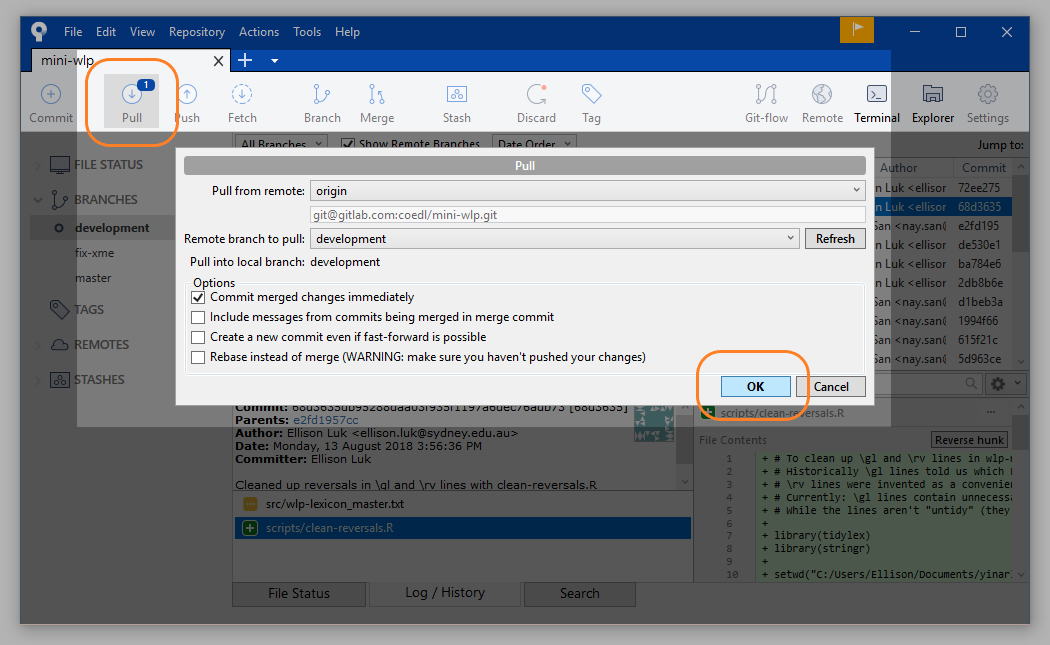The height and width of the screenshot is (645, 1050).
Task: Toggle Show Remote Branches checkbox
Action: tap(348, 143)
